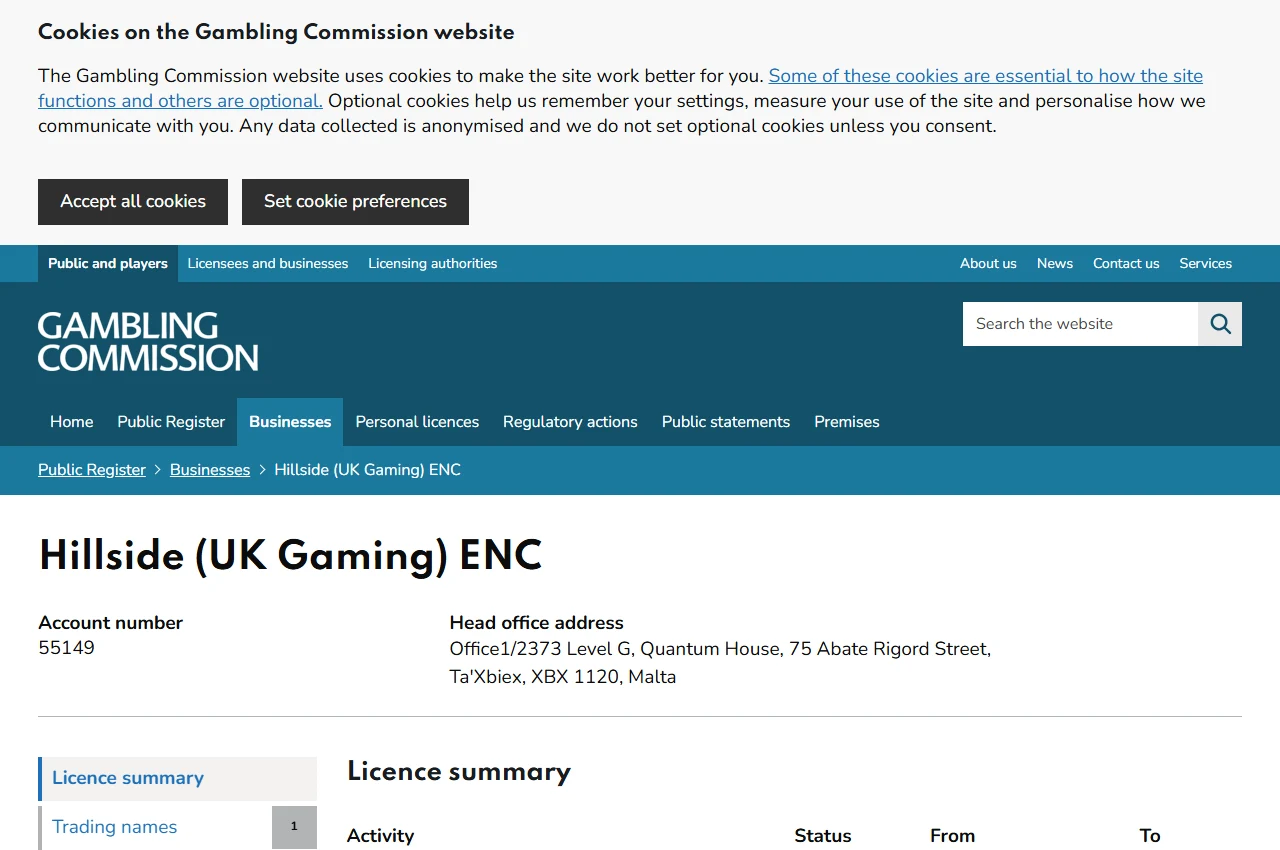This screenshot has height=850, width=1280.
Task: Click Public Register breadcrumb link
Action: [x=92, y=470]
